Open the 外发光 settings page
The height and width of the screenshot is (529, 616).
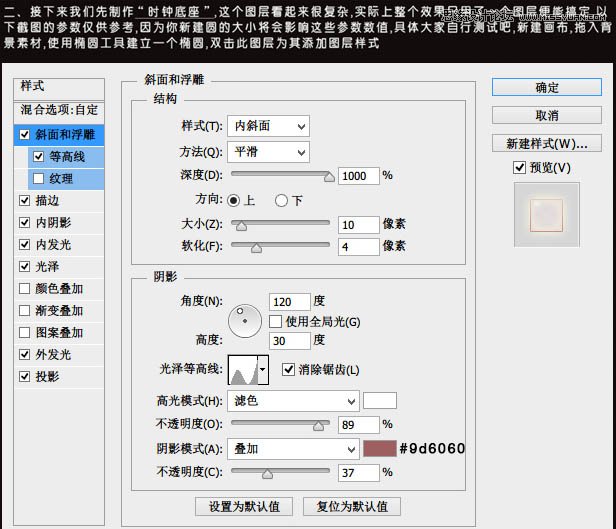click(53, 355)
